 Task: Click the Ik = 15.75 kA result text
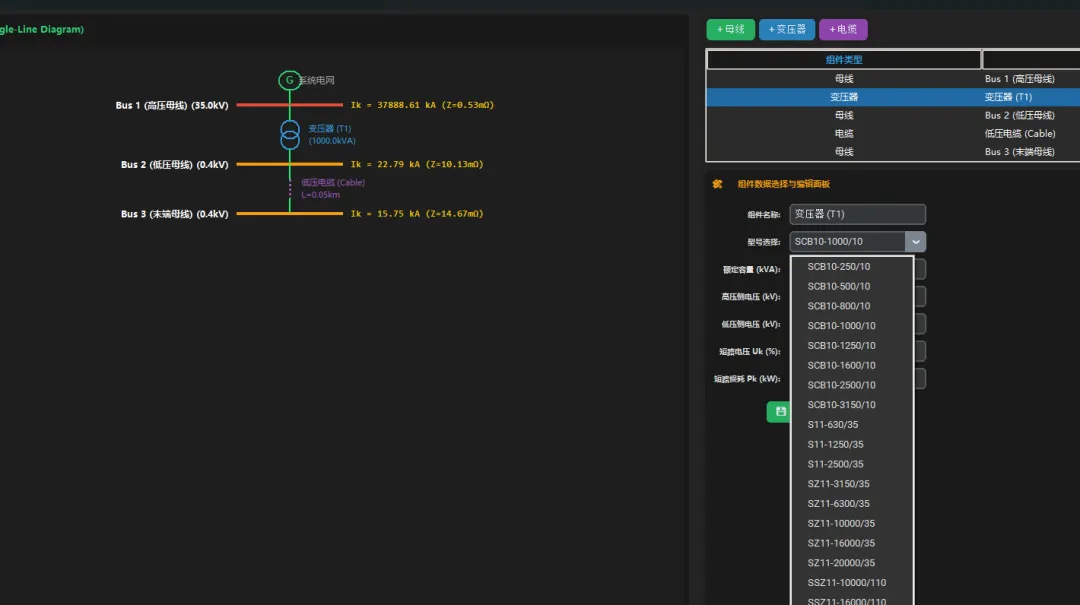click(x=417, y=214)
